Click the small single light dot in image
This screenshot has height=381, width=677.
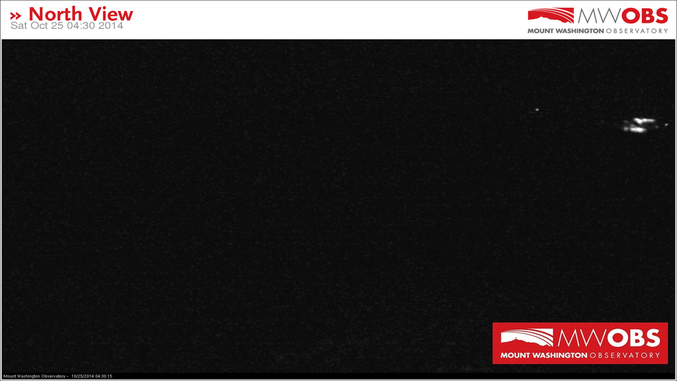pos(537,110)
